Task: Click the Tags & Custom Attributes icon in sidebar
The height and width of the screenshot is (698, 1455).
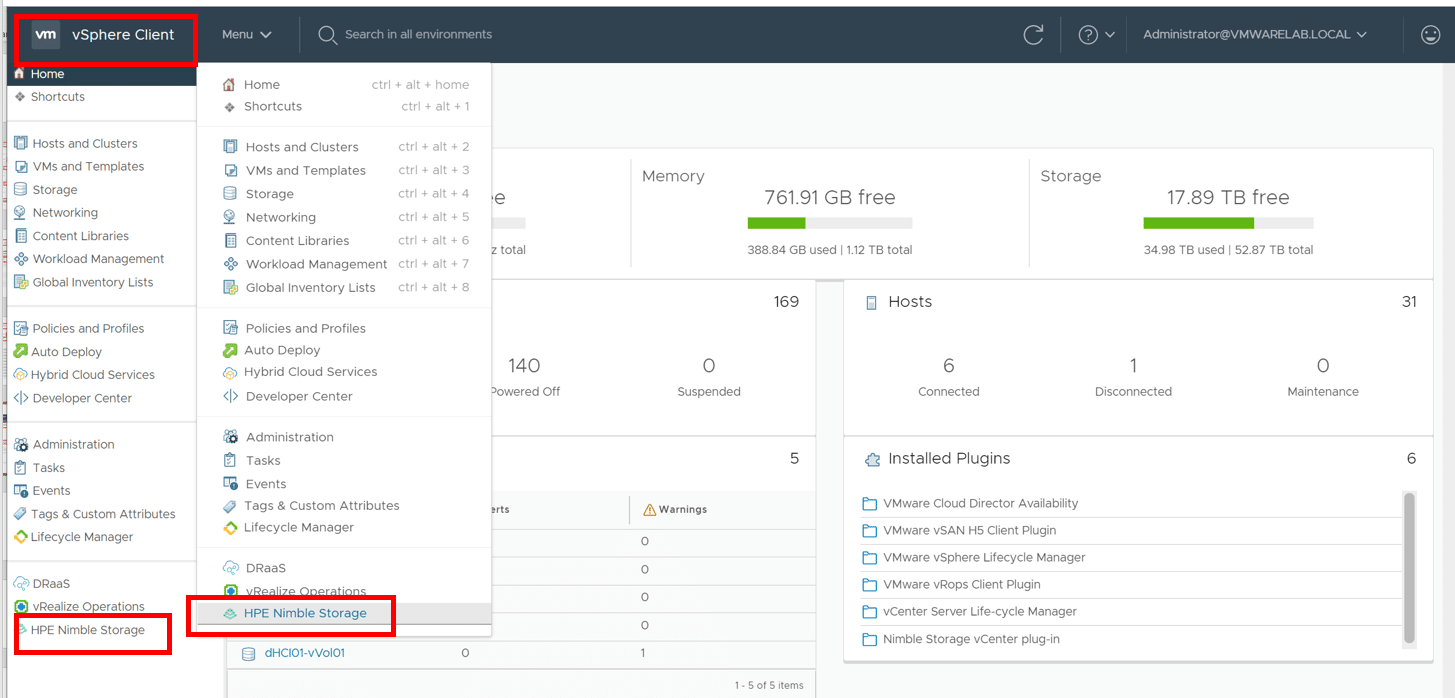Action: [x=21, y=514]
